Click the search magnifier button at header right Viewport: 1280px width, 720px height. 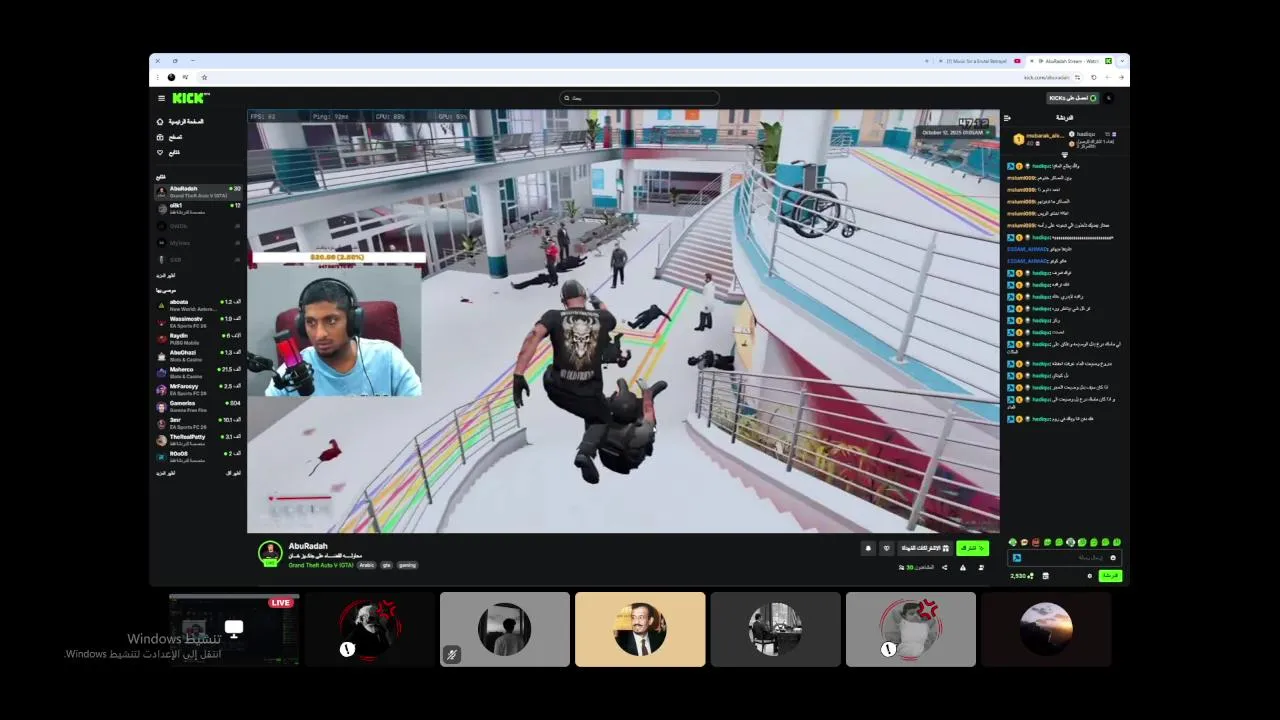(x=1108, y=98)
